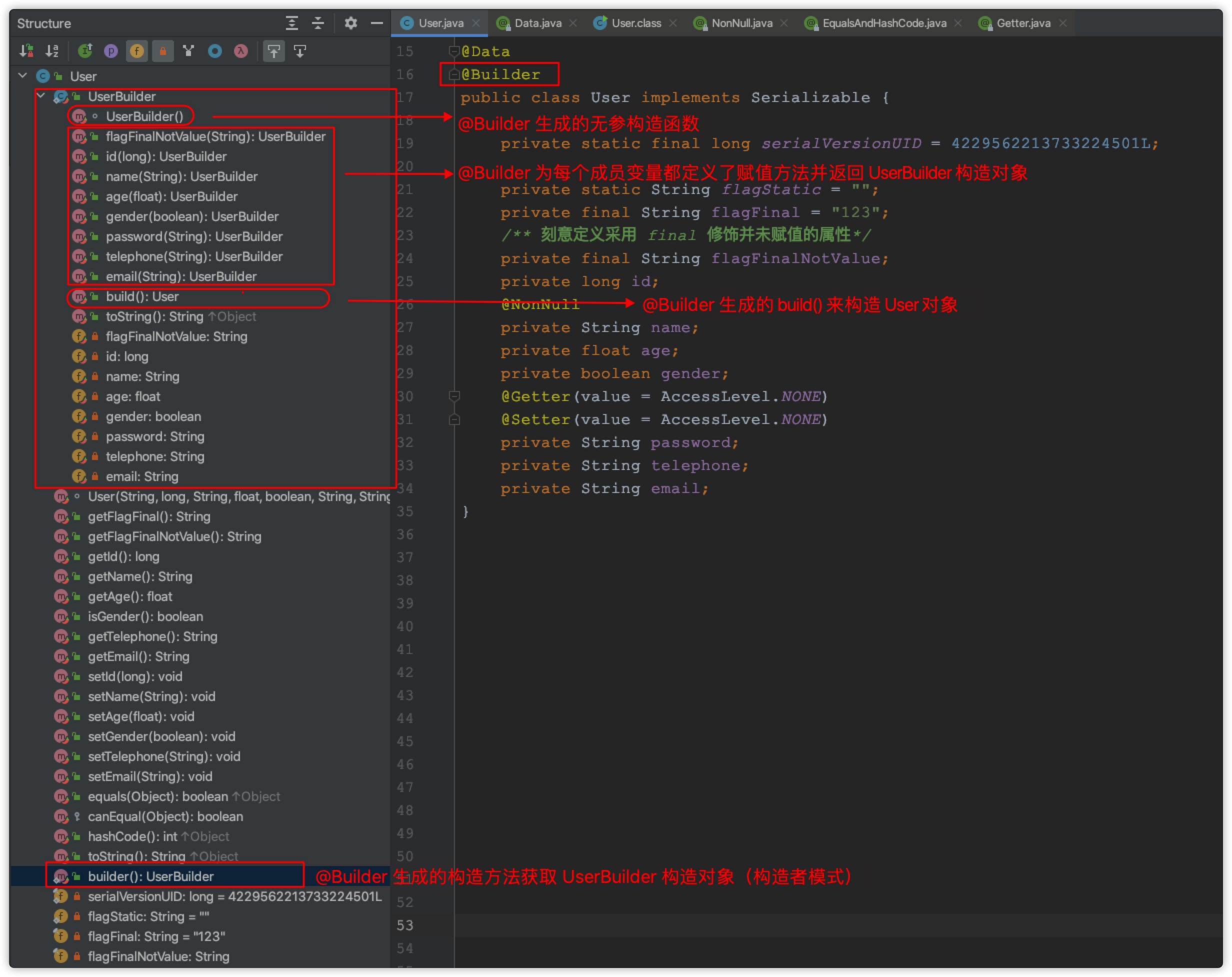The image size is (1232, 977).
Task: Open Structure panel settings gear
Action: click(351, 23)
